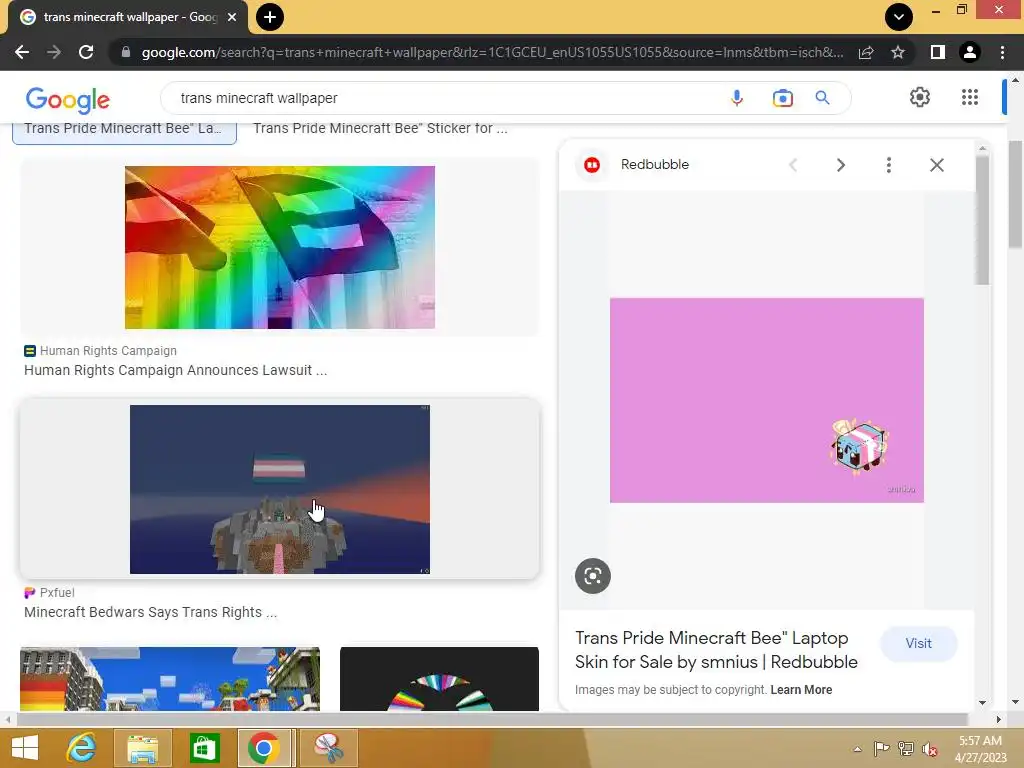This screenshot has height=768, width=1024.
Task: Launch Internet Explorer from the taskbar
Action: tap(81, 748)
